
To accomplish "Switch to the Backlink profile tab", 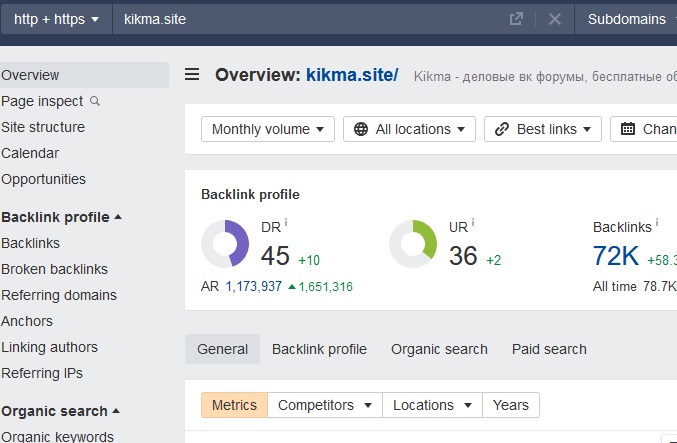I will 320,349.
